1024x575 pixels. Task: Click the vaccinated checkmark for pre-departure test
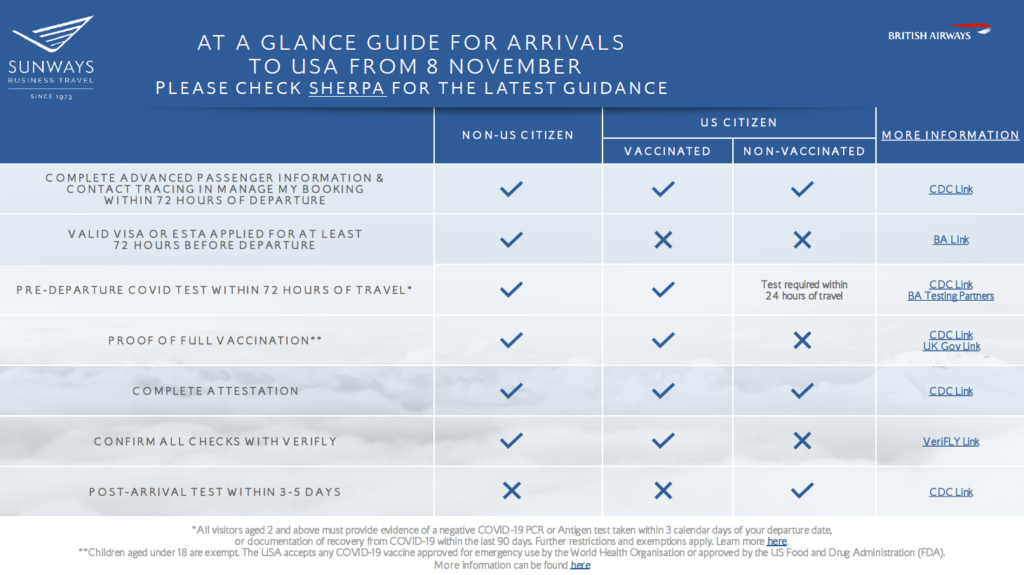(x=662, y=290)
